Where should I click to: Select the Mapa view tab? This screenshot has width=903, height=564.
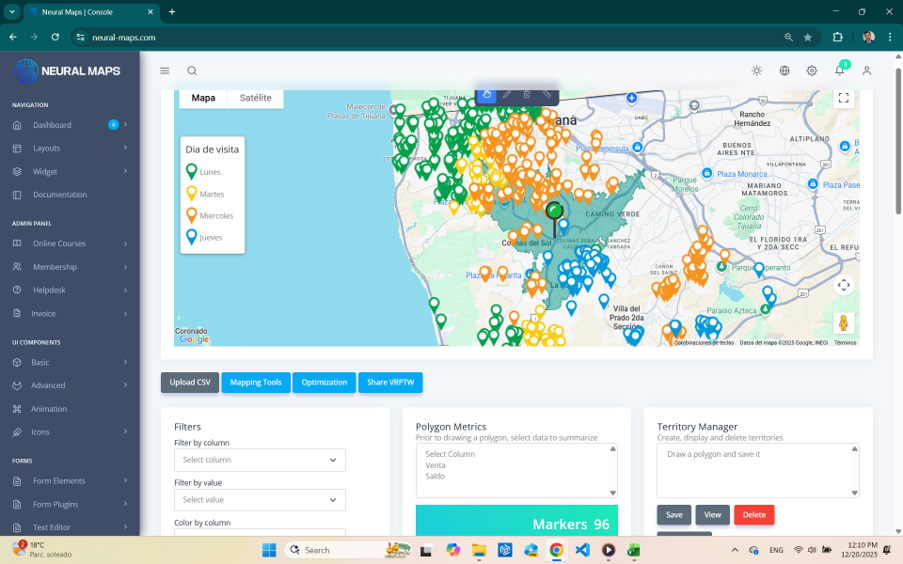coord(203,98)
